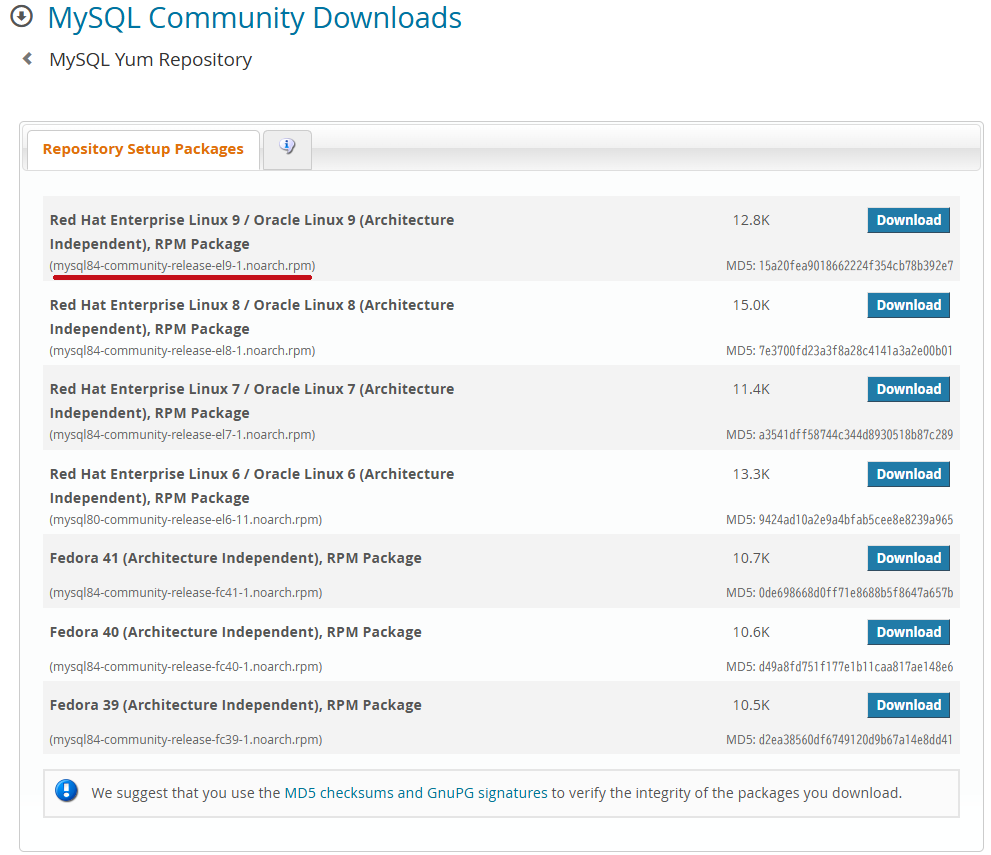Click the 11.4K file size
This screenshot has height=855, width=991.
point(751,389)
